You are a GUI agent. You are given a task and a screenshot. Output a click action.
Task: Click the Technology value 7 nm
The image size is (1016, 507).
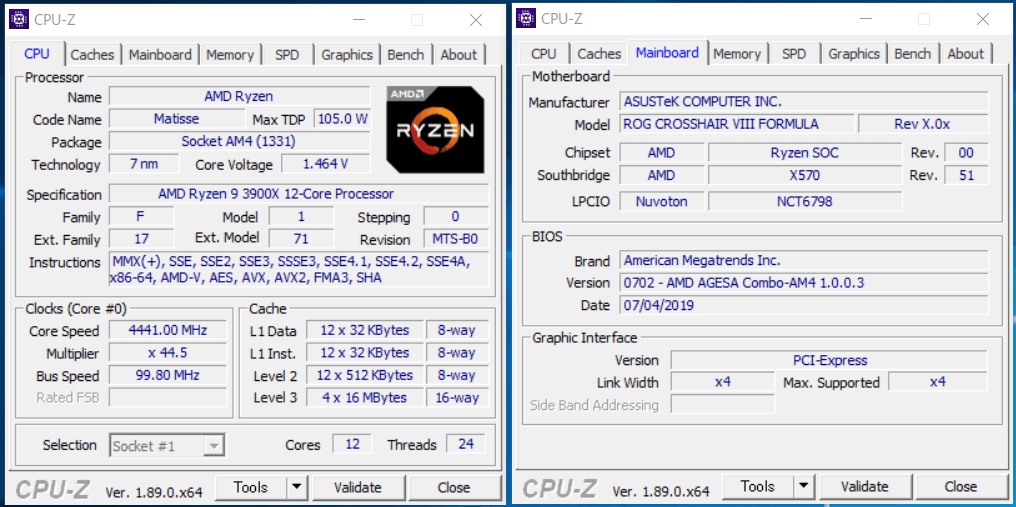point(144,163)
